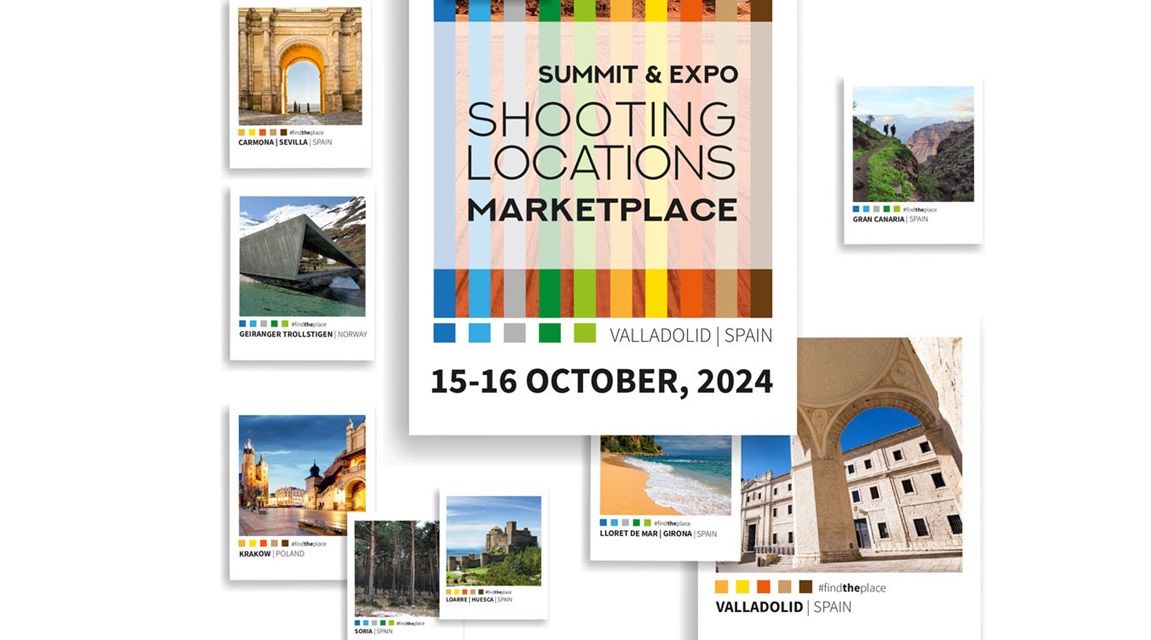1151x640 pixels.
Task: Click the 'LOARRE | HUESCA | SPAIN' caption
Action: click(x=479, y=600)
